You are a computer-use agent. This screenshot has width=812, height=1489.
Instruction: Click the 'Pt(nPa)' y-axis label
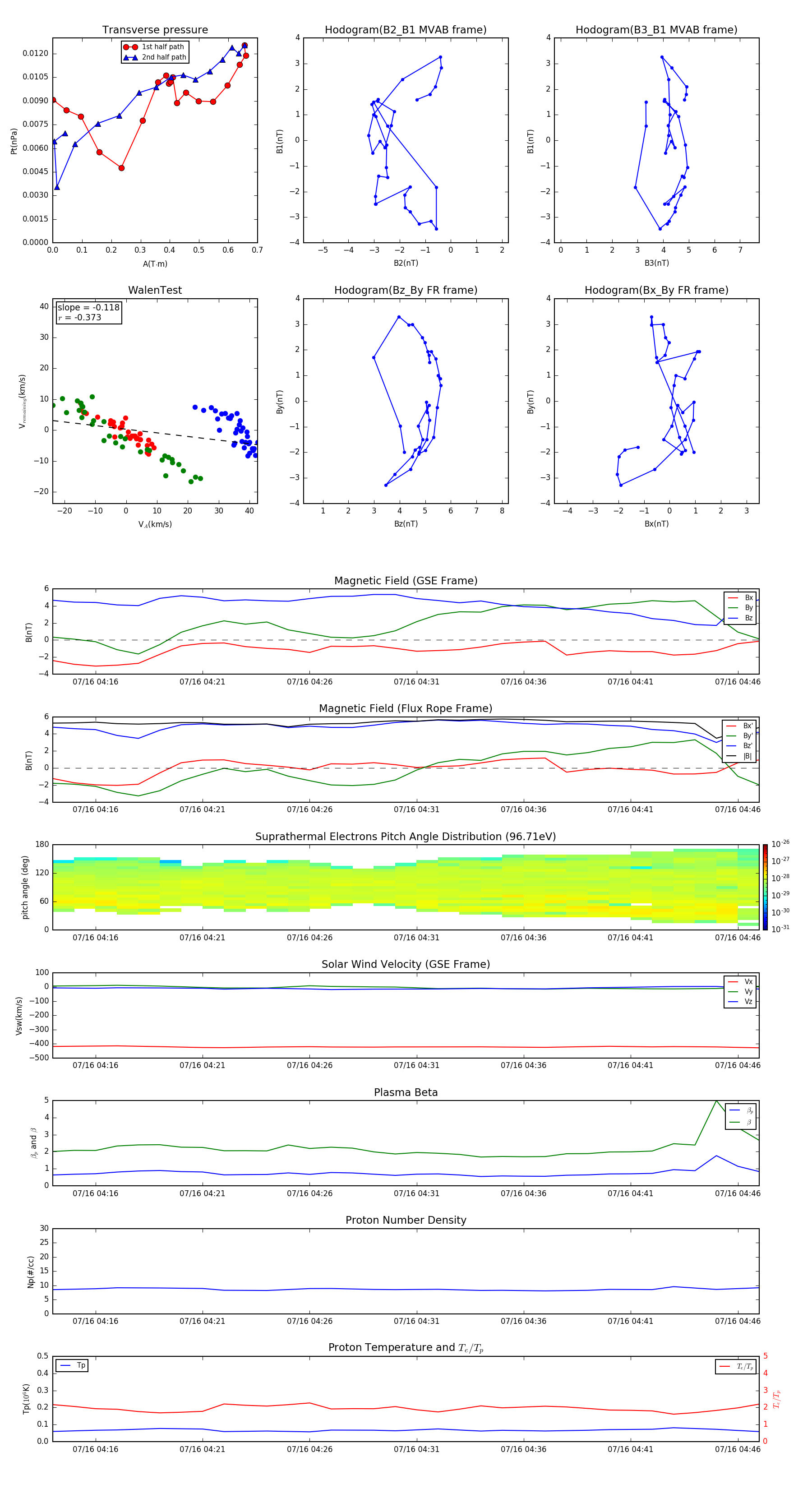14,140
